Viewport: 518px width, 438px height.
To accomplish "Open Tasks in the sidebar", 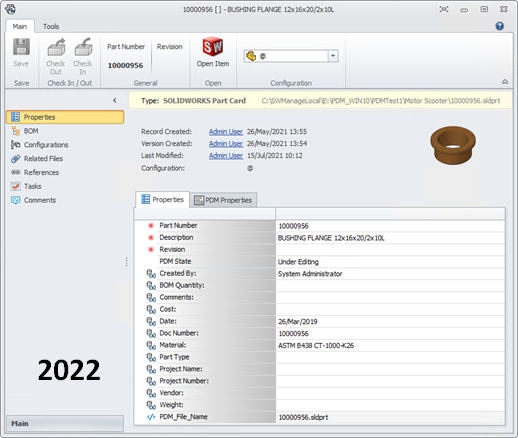I will pyautogui.click(x=26, y=186).
